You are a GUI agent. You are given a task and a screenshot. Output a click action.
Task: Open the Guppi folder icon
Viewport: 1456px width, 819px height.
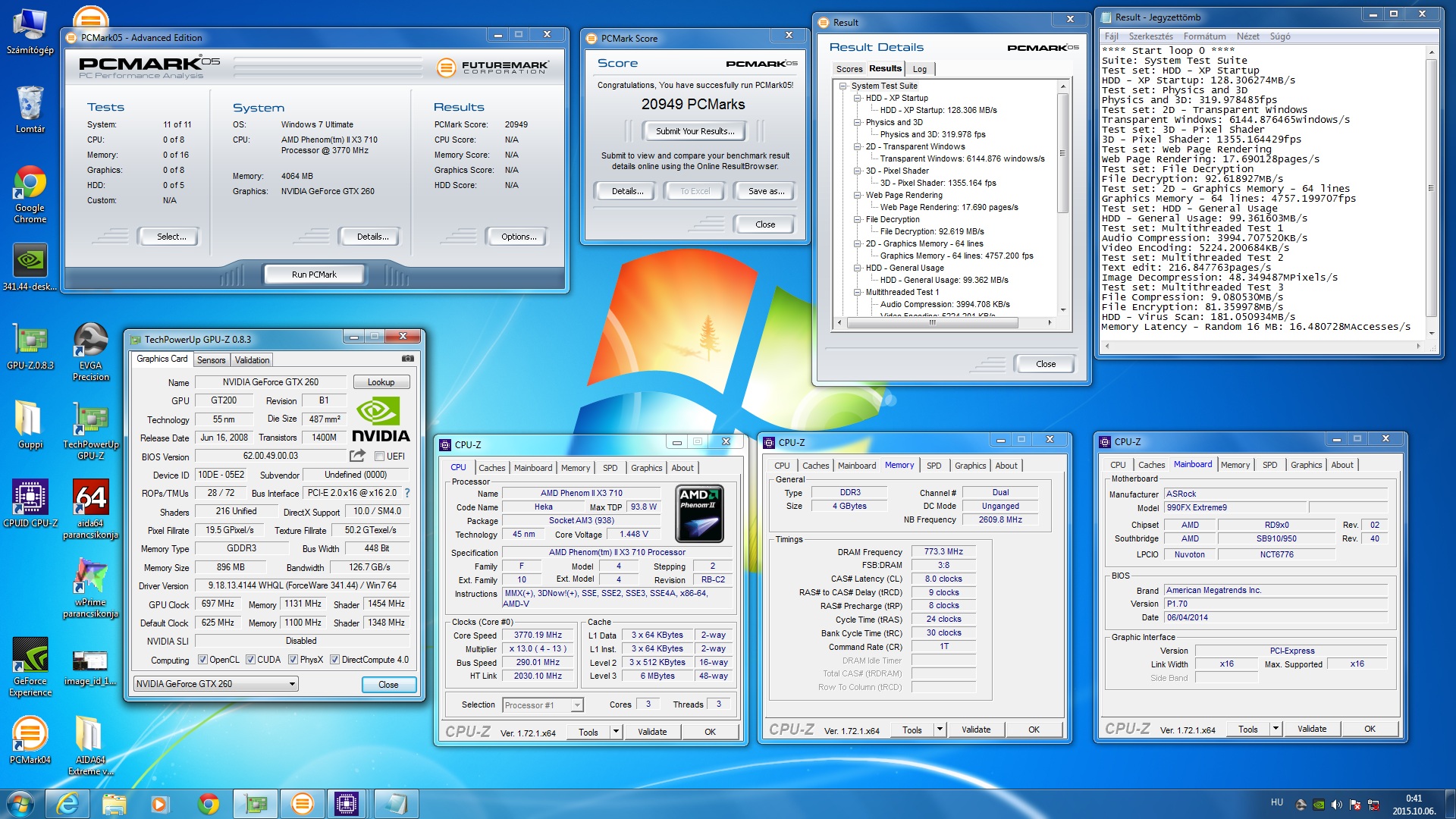pos(30,425)
